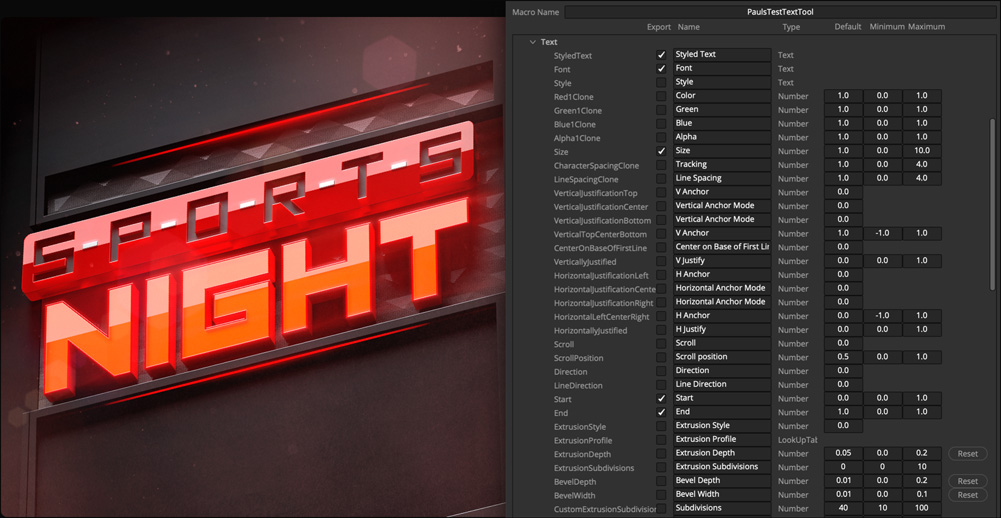
Task: Uncheck the Font export checkbox
Action: click(x=661, y=69)
